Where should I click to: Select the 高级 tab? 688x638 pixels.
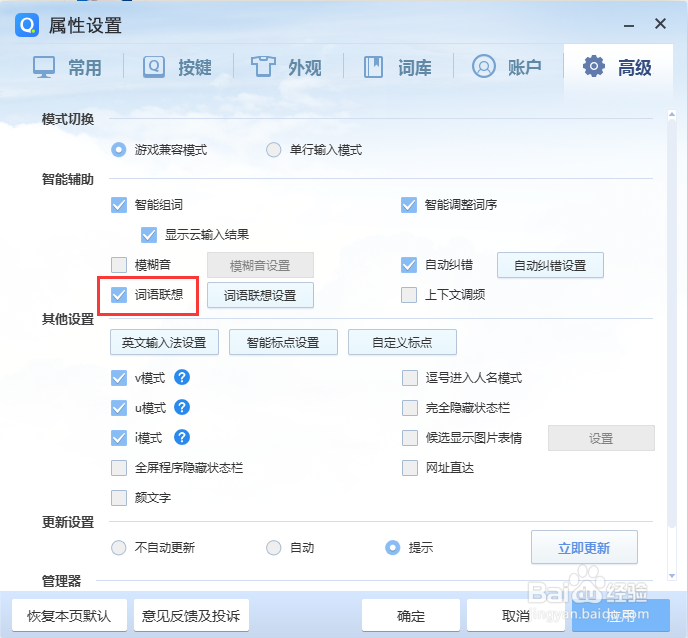[618, 68]
